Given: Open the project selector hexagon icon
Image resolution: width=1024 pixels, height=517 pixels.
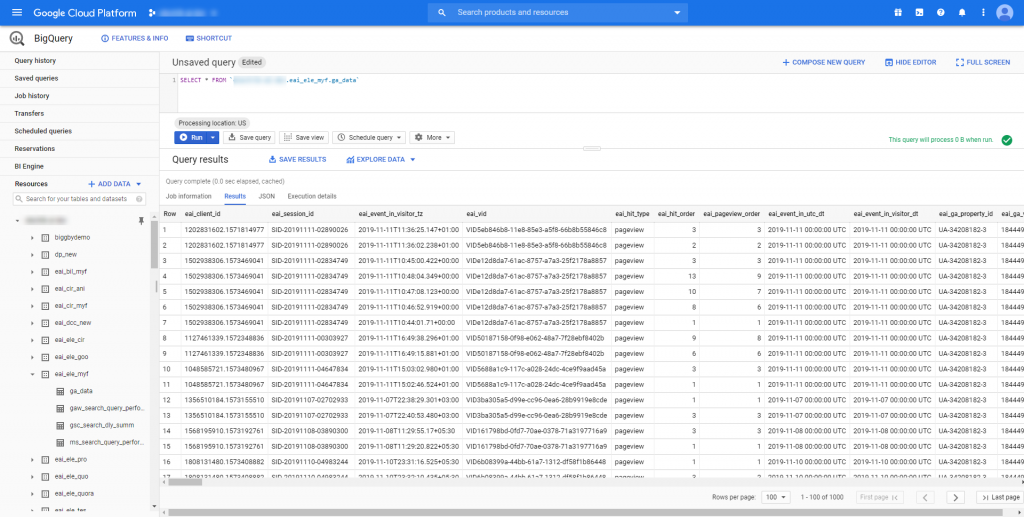Looking at the screenshot, I should [152, 12].
